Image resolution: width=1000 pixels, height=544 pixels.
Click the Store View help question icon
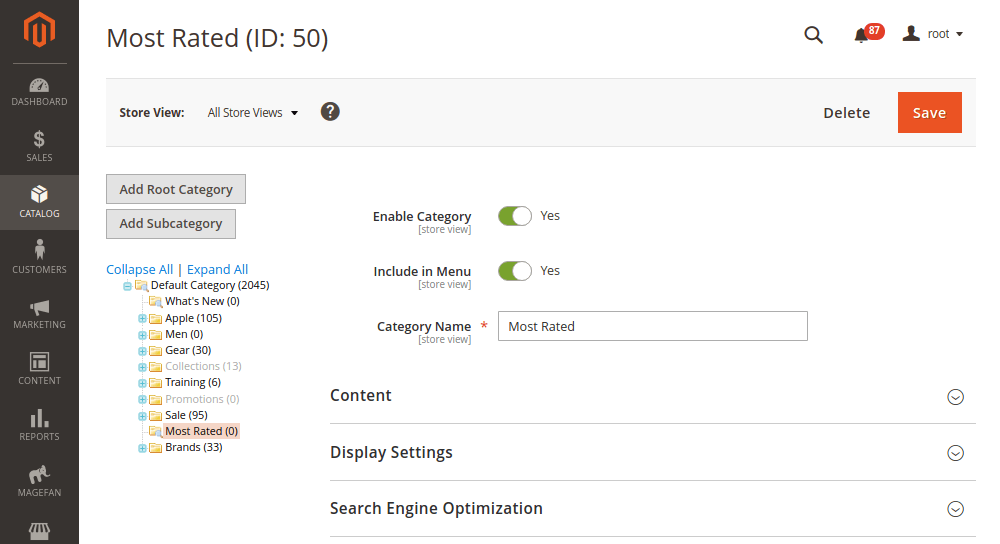click(x=330, y=112)
